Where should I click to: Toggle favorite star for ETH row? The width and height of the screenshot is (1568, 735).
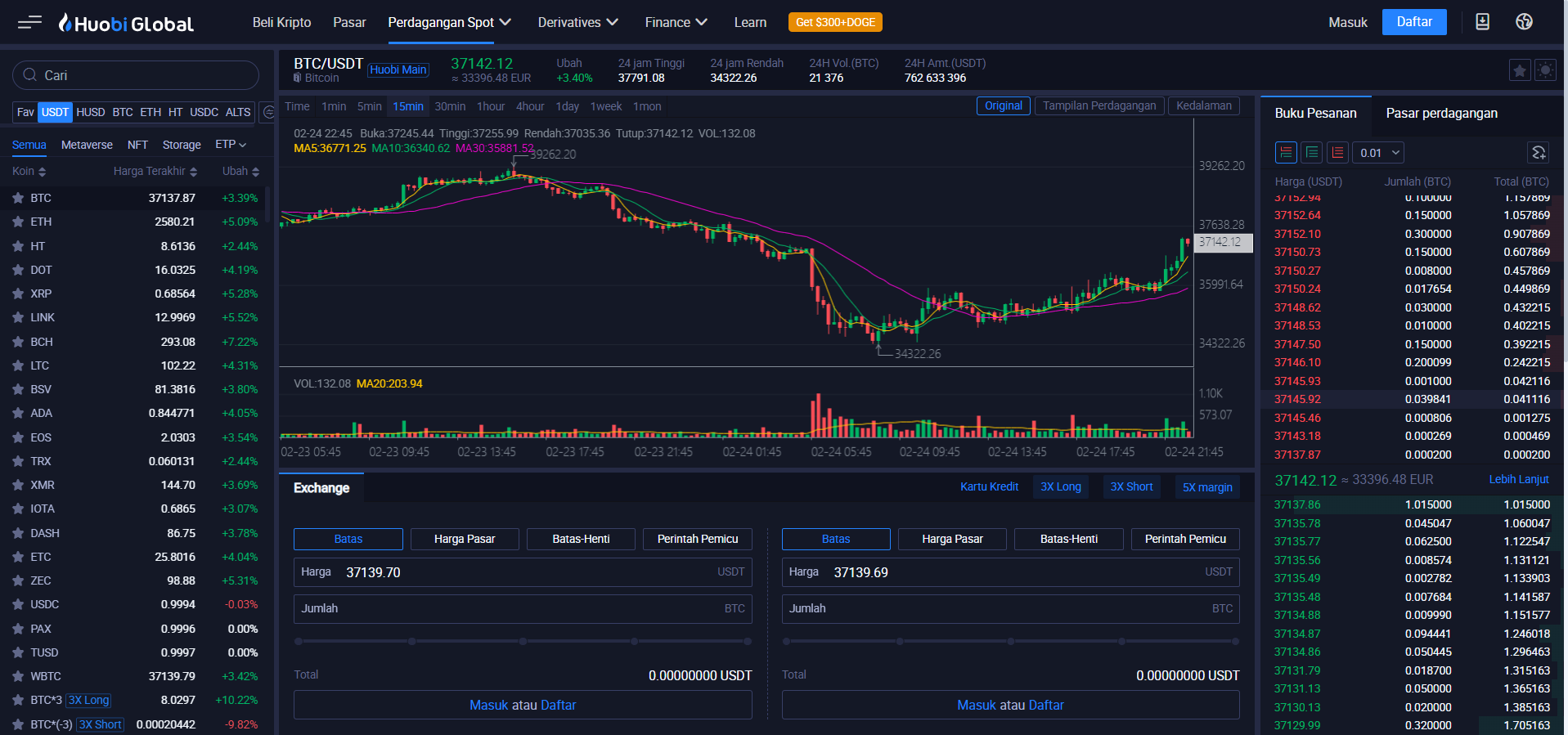coord(17,222)
